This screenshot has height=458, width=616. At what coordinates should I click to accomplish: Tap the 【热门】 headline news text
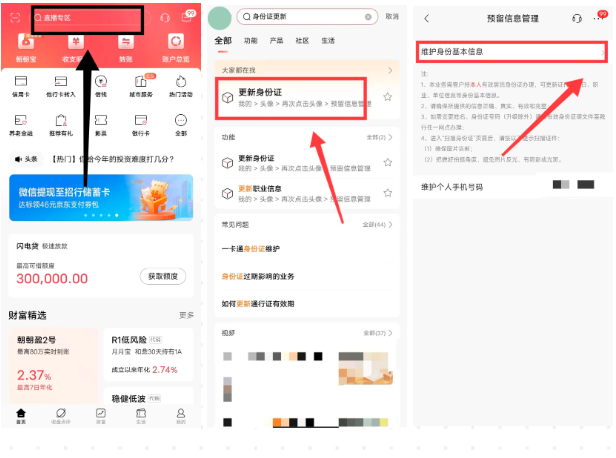tap(113, 159)
